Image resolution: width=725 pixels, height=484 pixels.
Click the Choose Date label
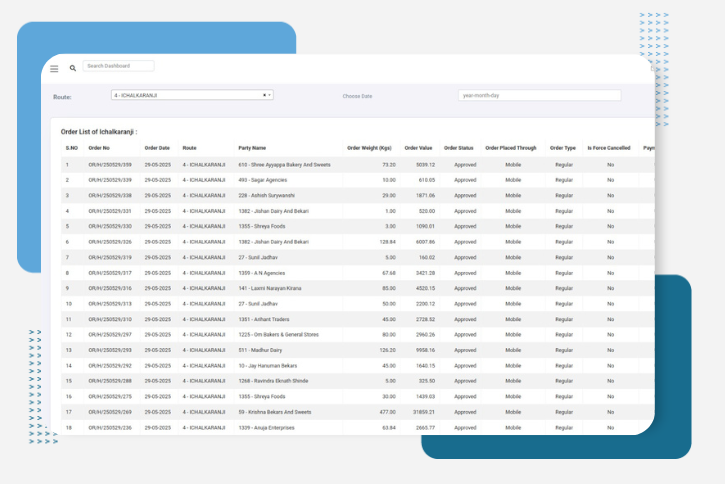357,96
